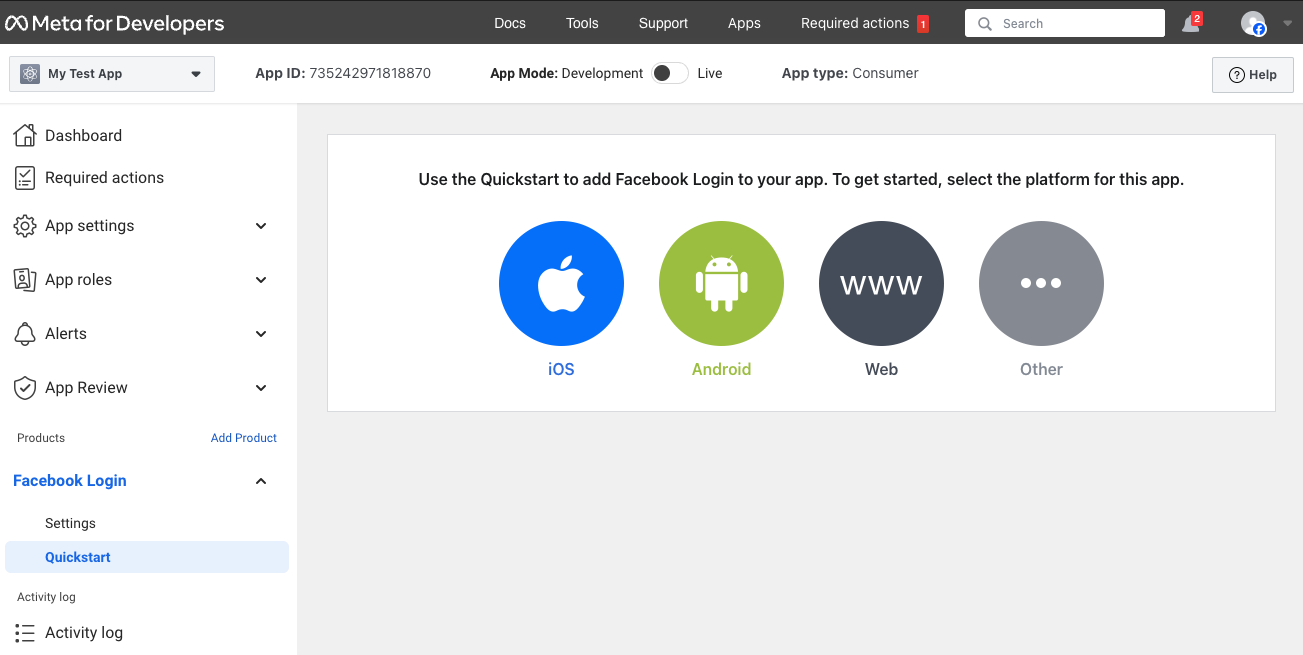Focus the Search input field
The image size is (1303, 655).
click(1065, 23)
